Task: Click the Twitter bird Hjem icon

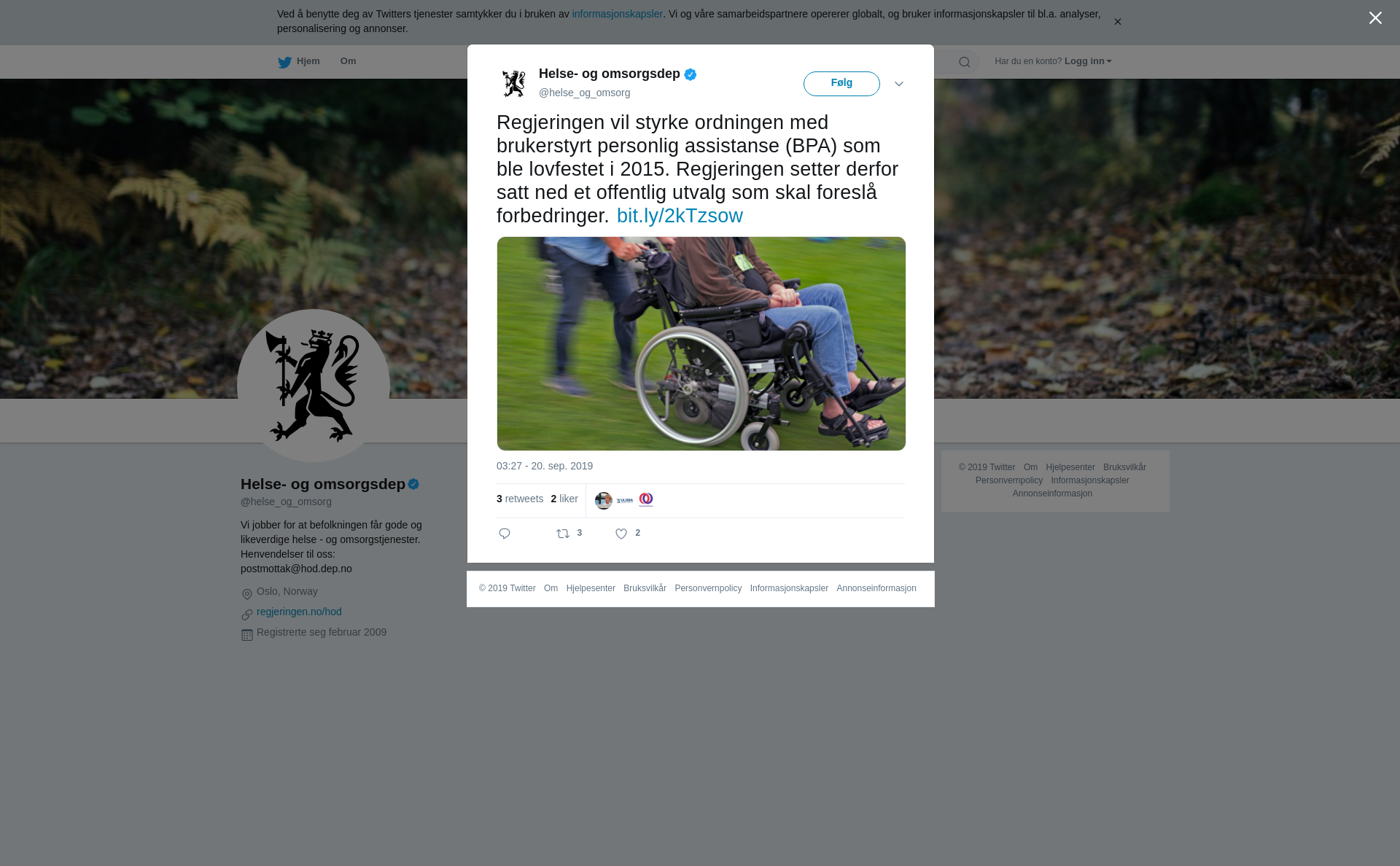Action: tap(284, 62)
